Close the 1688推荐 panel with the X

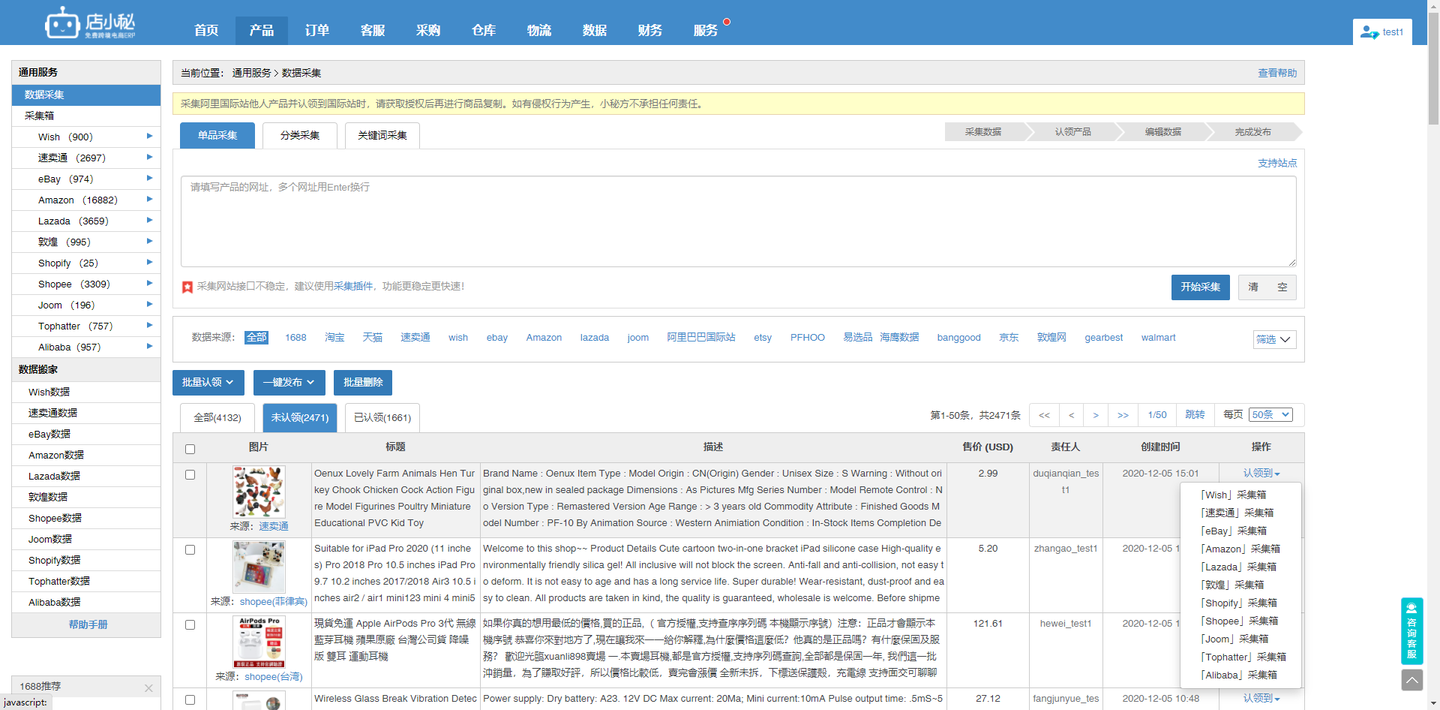148,688
